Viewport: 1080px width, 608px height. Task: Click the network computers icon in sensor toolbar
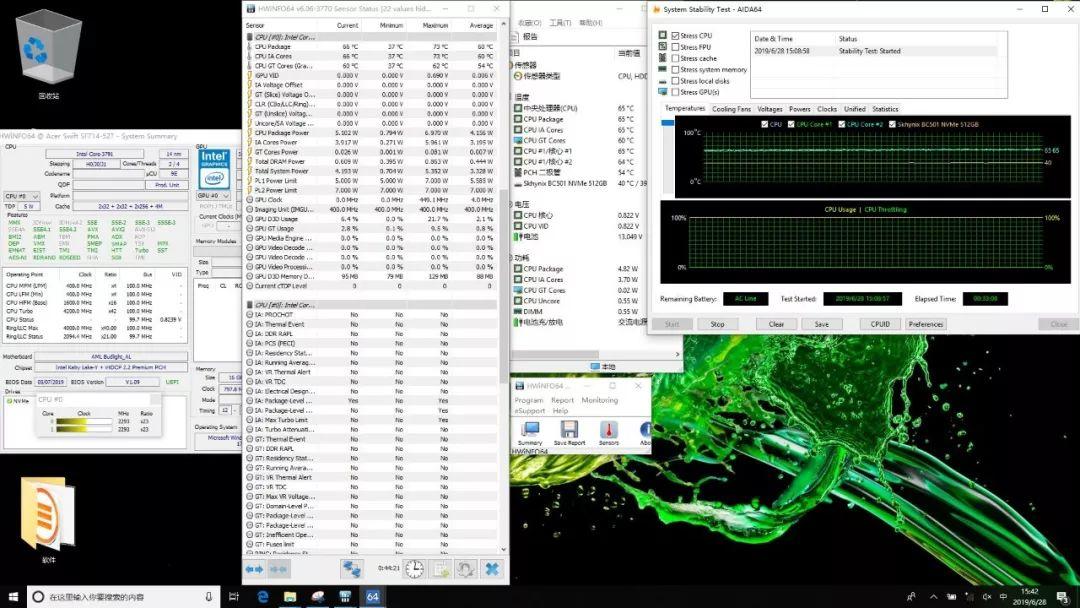point(352,568)
